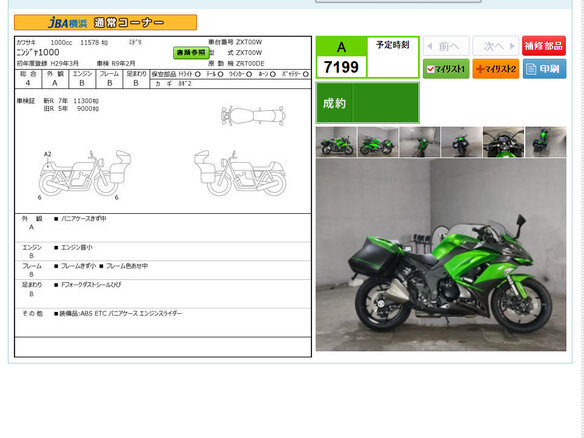The width and height of the screenshot is (584, 438).
Task: Click the 車台番号 ZXT00W text
Action: 235,42
